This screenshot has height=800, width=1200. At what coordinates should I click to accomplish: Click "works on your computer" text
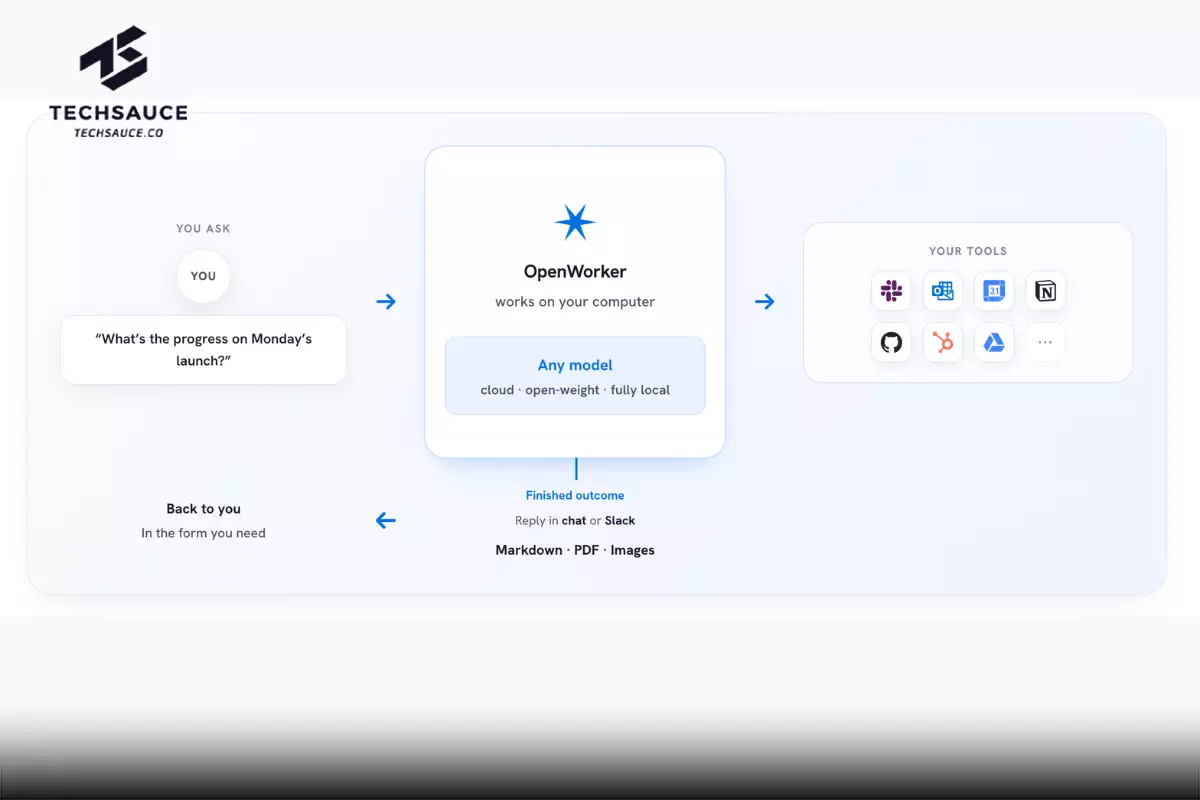[x=575, y=301]
